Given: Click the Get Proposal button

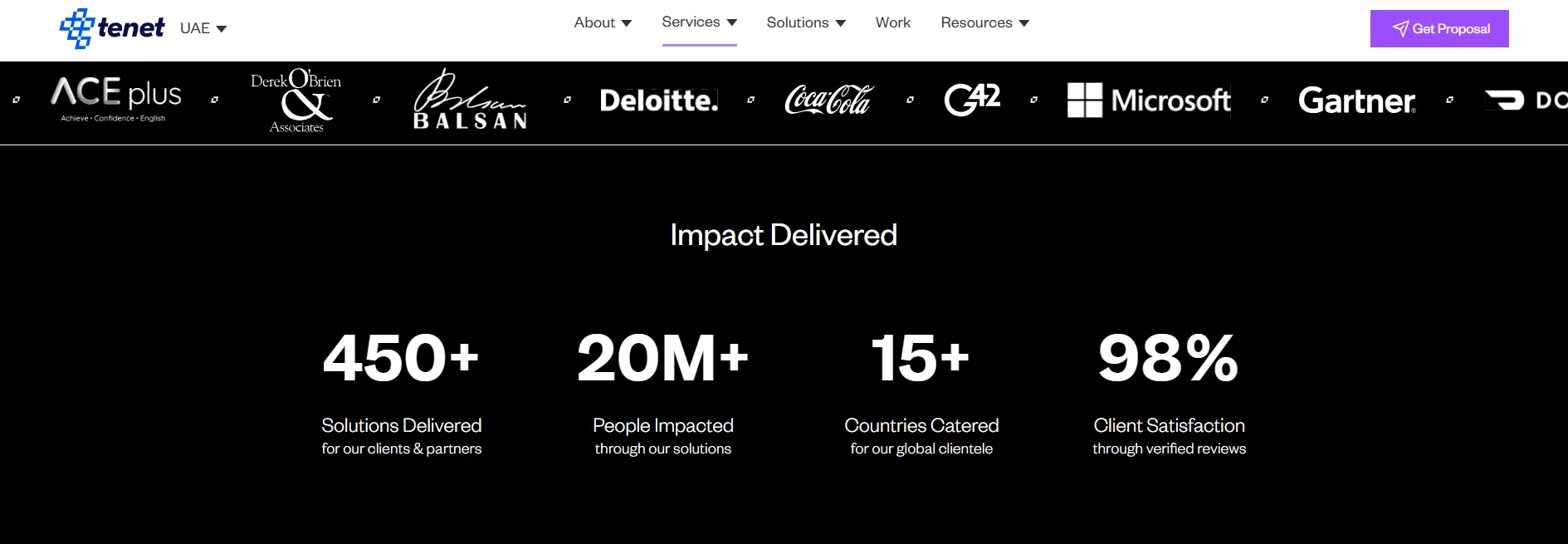Looking at the screenshot, I should 1439,29.
